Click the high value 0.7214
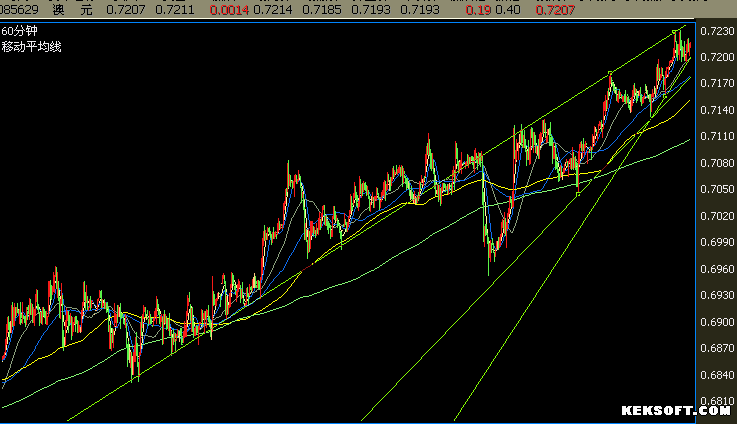 click(x=273, y=10)
